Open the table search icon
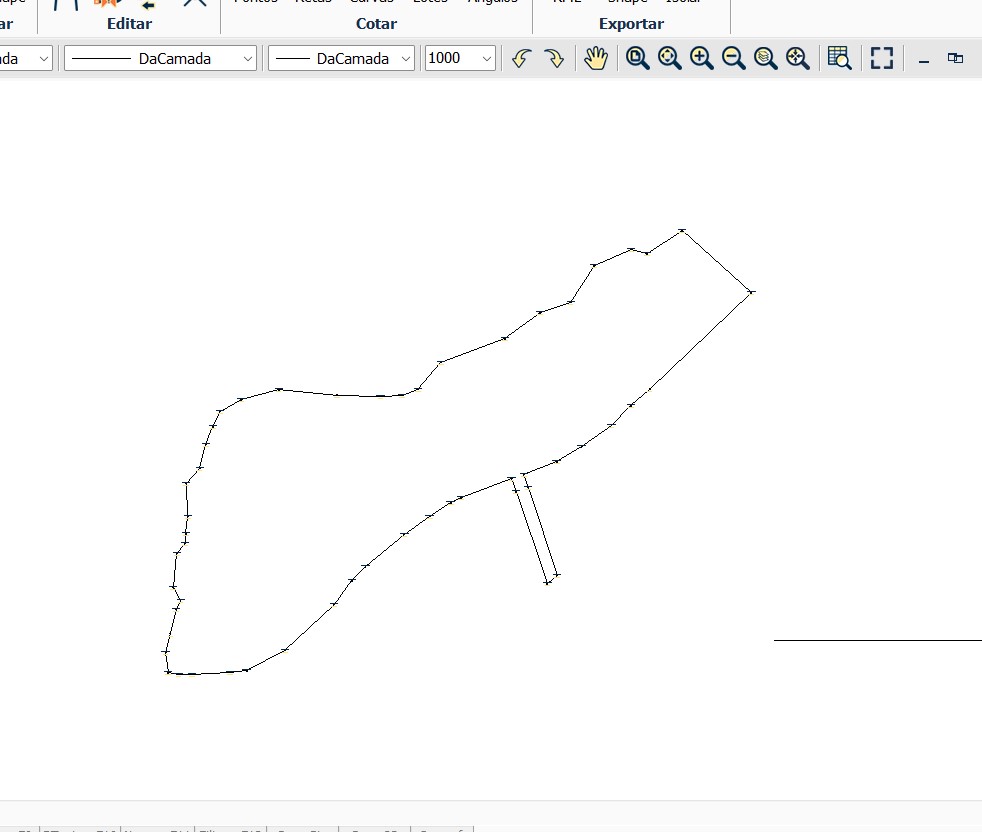 (839, 58)
